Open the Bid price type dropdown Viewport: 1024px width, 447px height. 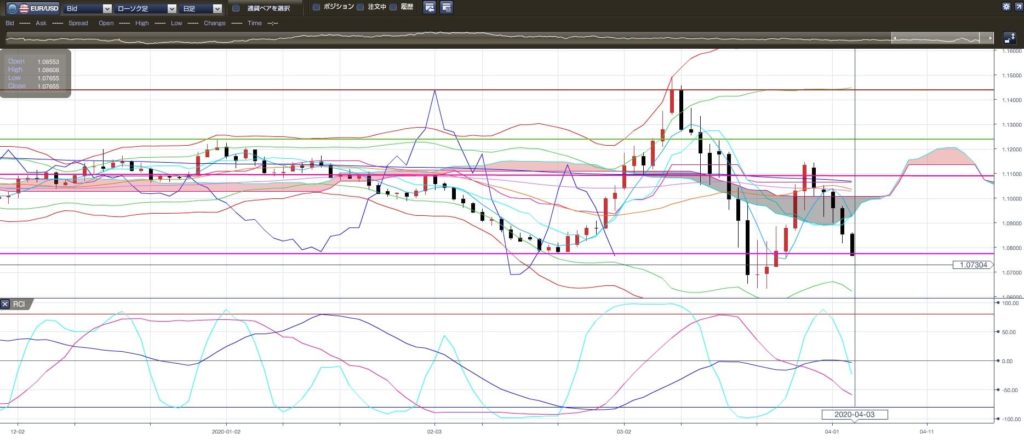pyautogui.click(x=88, y=8)
